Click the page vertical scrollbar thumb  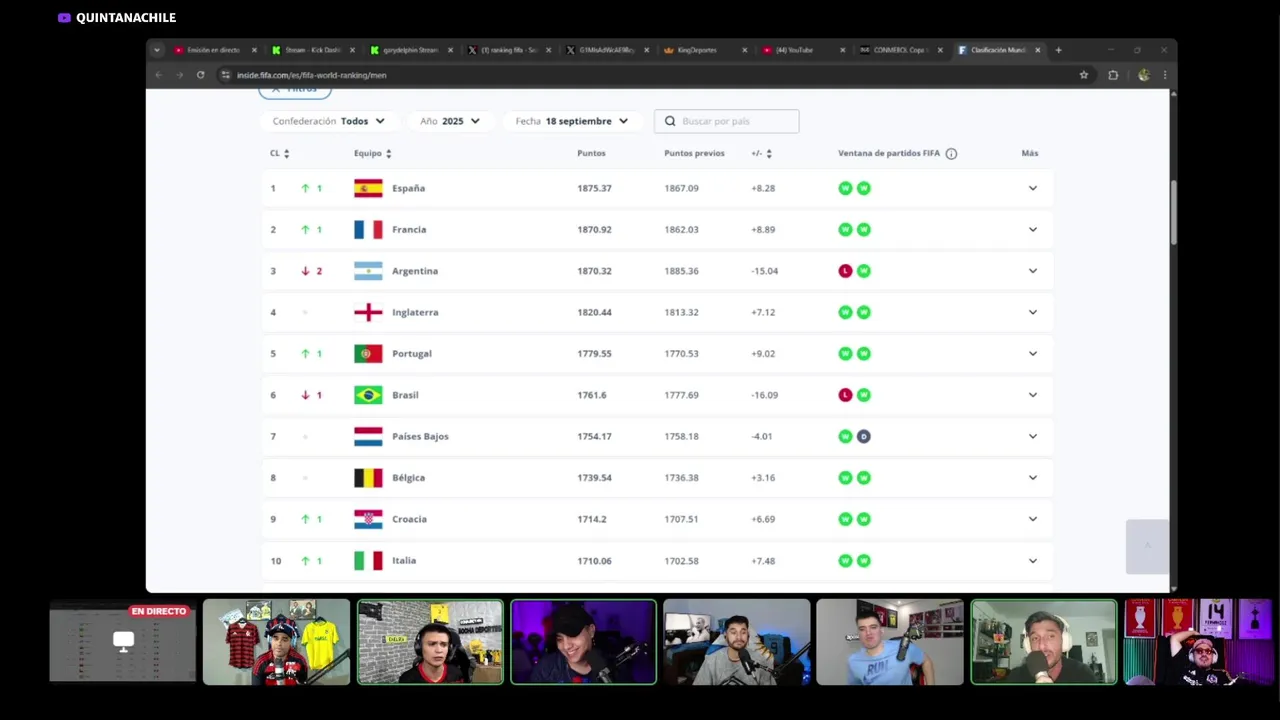point(1173,212)
